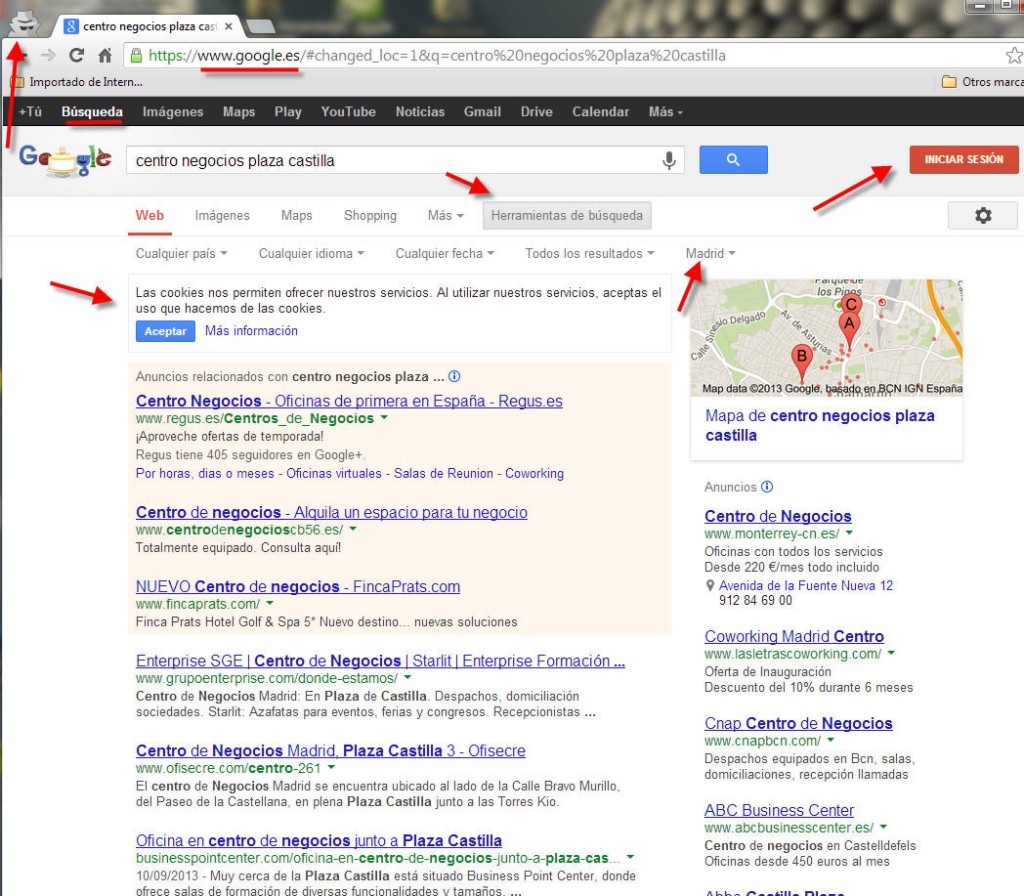Open Play in the top bar

[x=288, y=112]
